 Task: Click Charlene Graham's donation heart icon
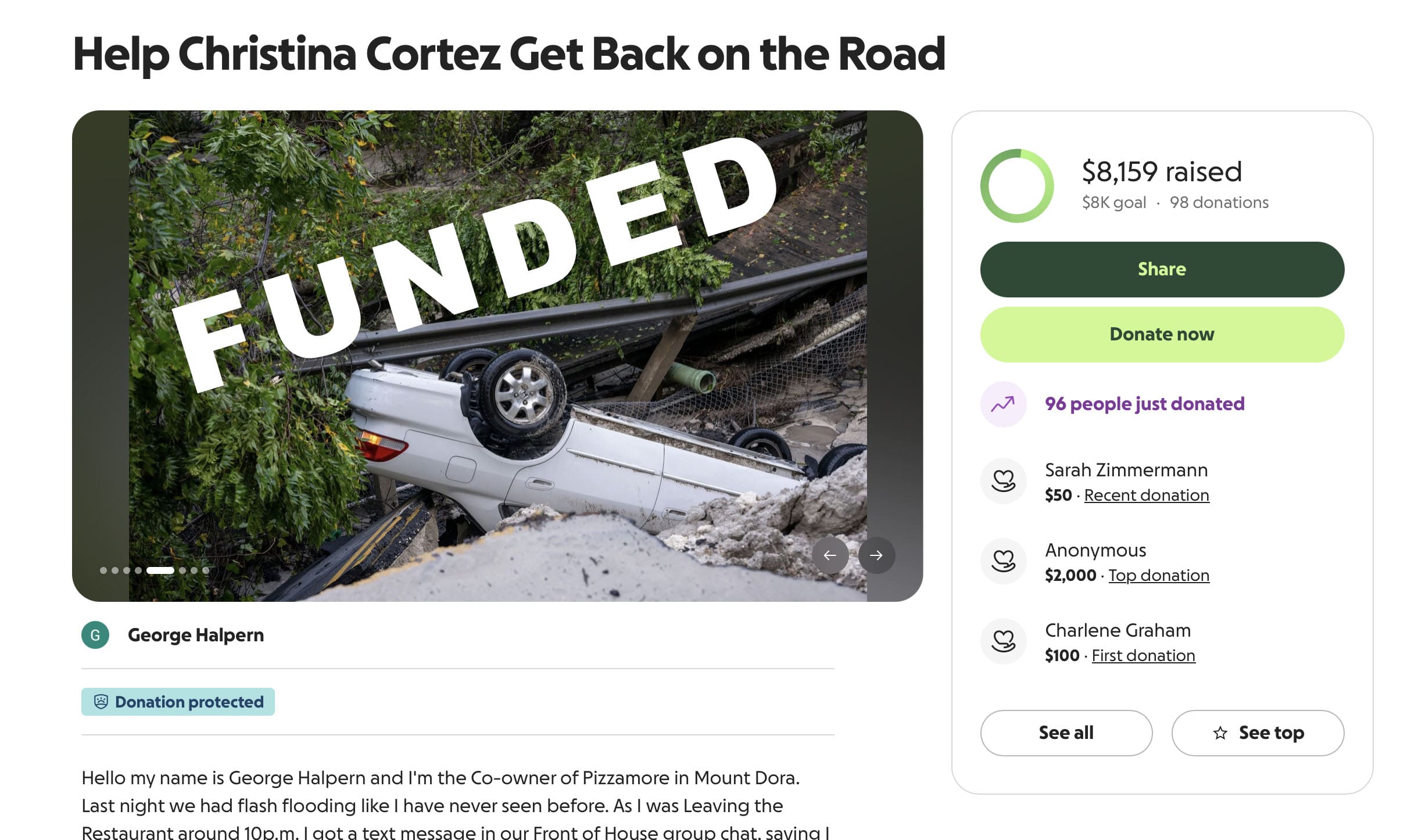click(1003, 641)
